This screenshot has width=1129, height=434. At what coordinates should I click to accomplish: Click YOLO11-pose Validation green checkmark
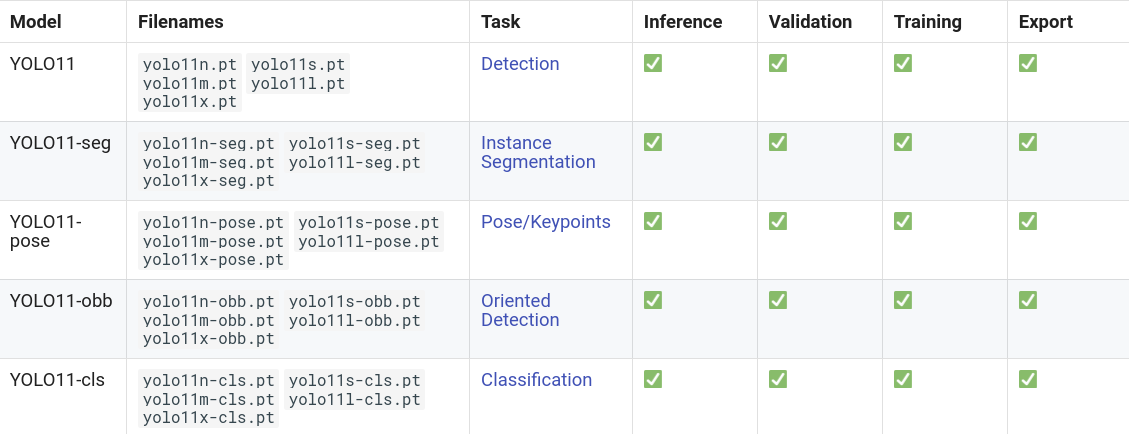coord(778,221)
